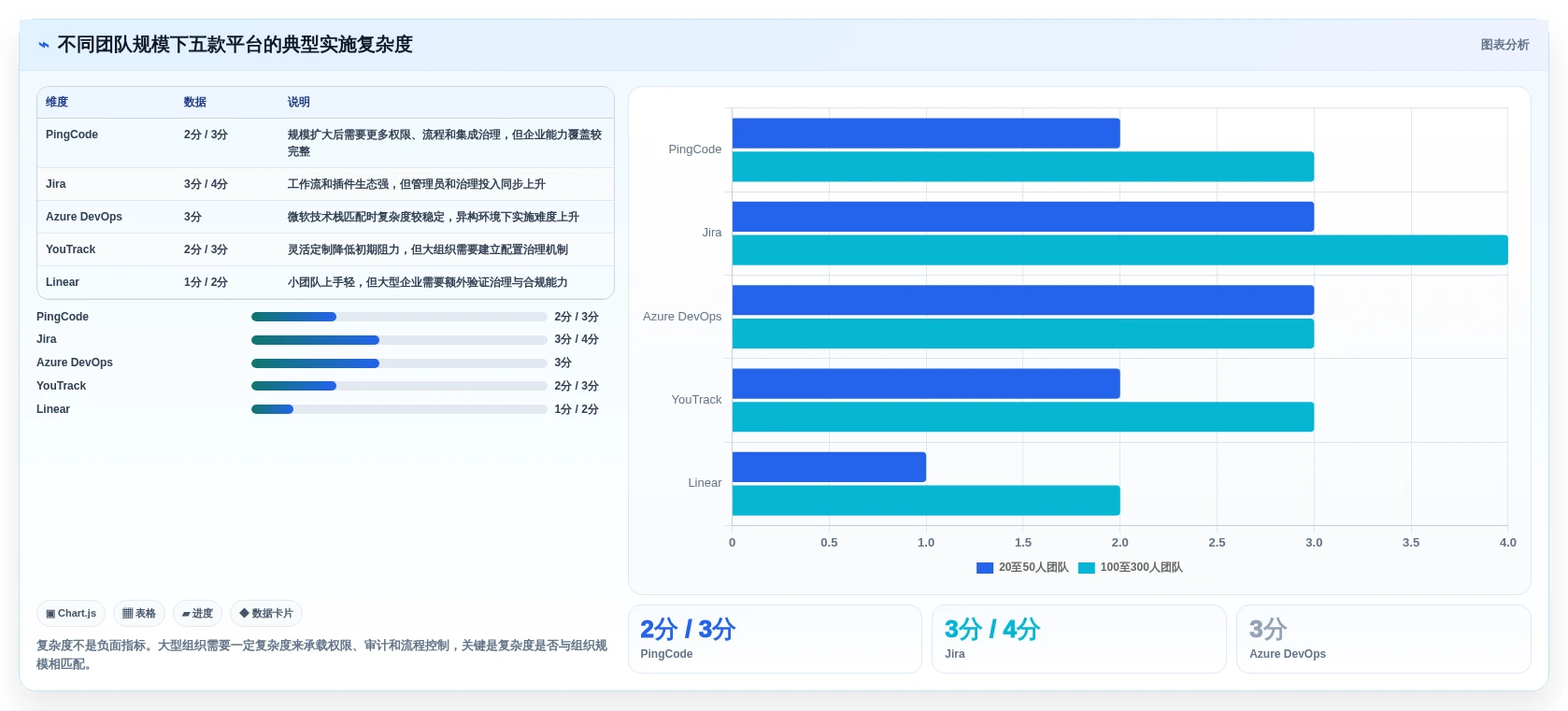Click the YouTrack y-axis chart label
Screen dimensions: 1568x711
pyautogui.click(x=696, y=400)
